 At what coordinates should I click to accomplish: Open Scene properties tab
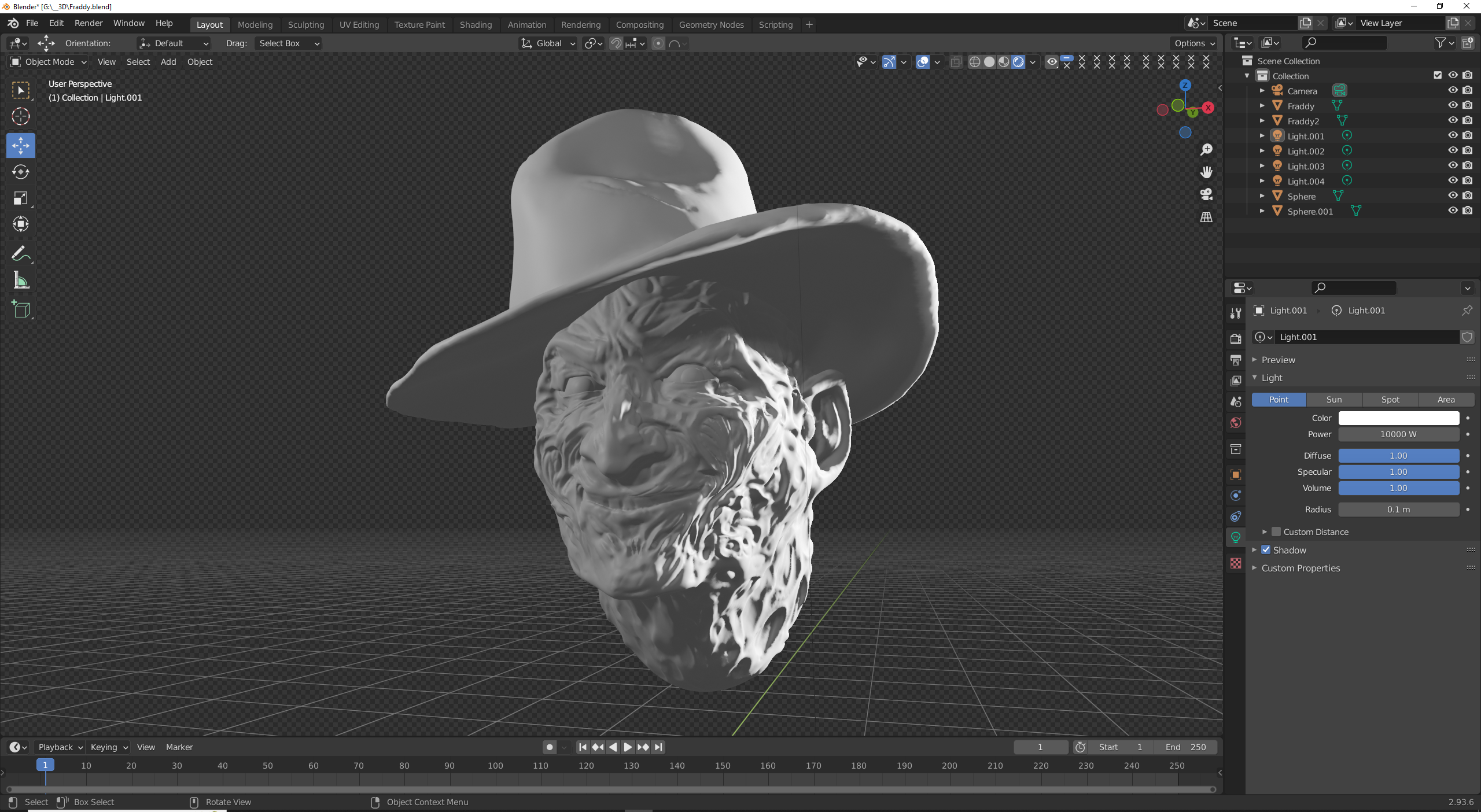tap(1236, 401)
